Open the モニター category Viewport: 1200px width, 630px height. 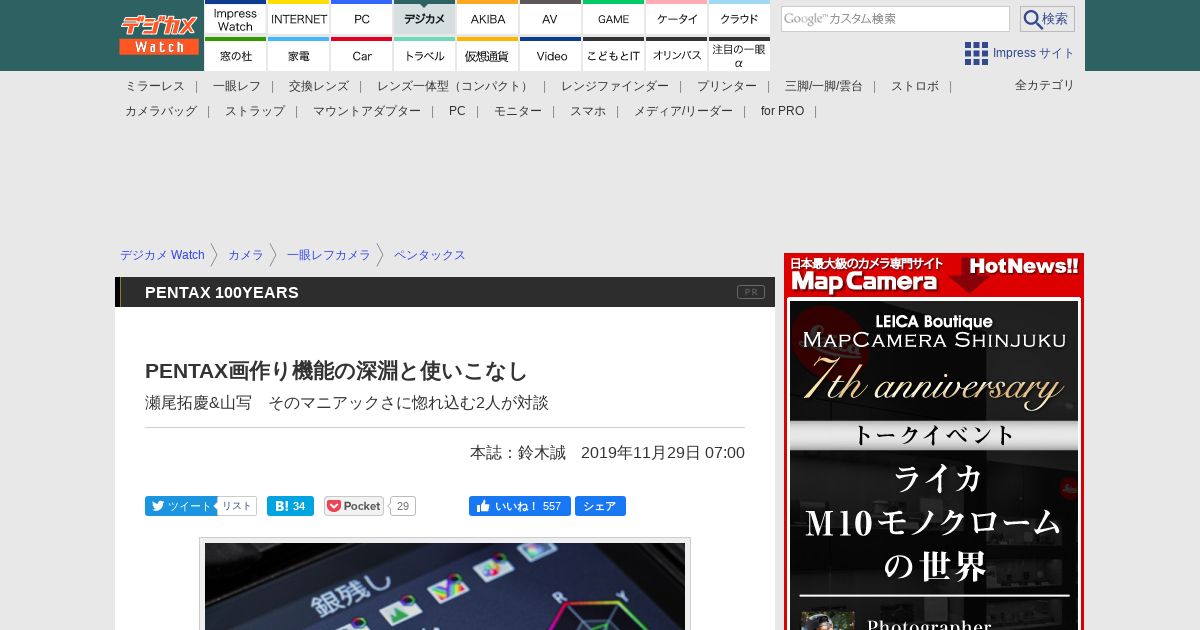518,111
